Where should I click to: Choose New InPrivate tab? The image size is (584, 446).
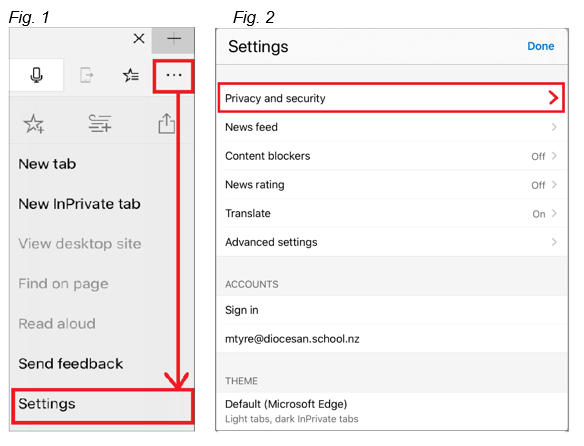pyautogui.click(x=79, y=204)
